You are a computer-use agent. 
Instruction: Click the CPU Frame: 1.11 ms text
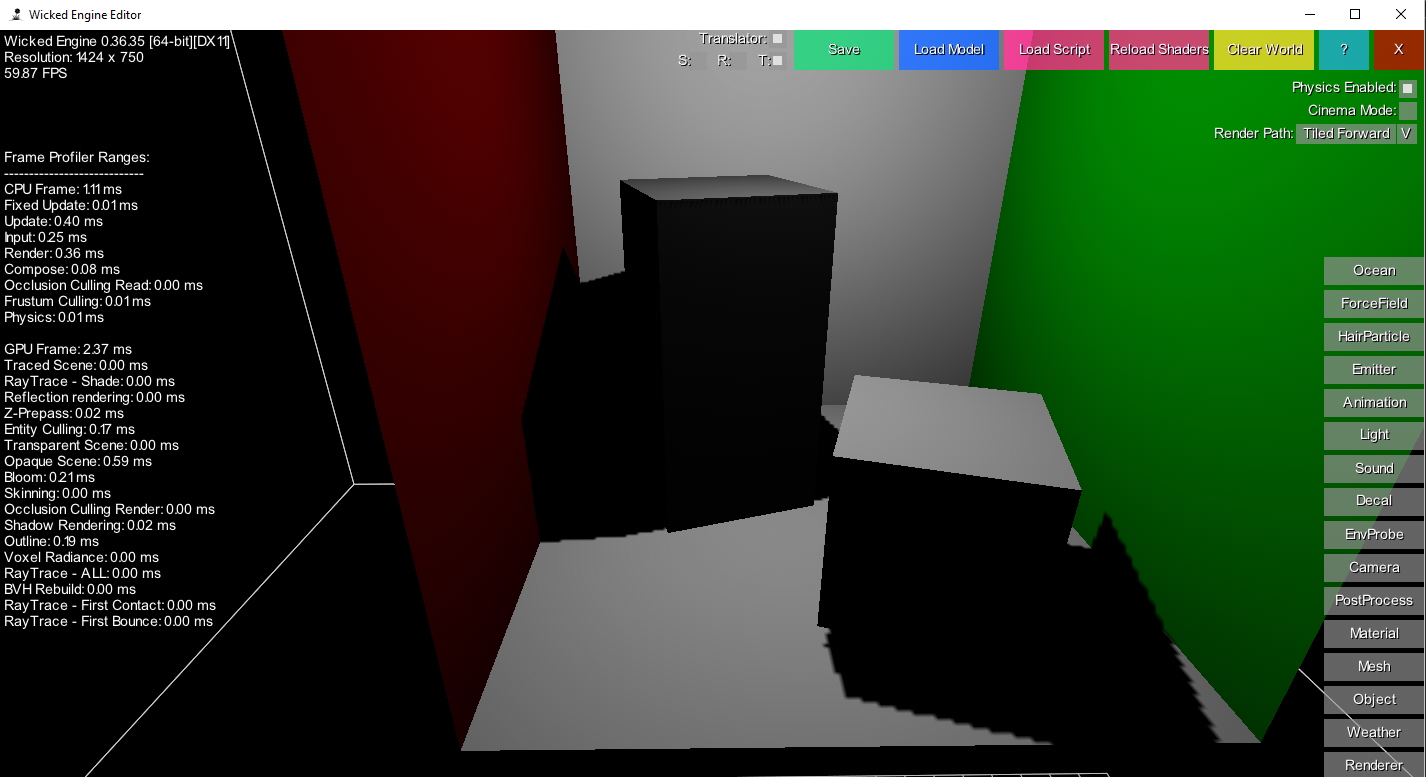coord(63,189)
